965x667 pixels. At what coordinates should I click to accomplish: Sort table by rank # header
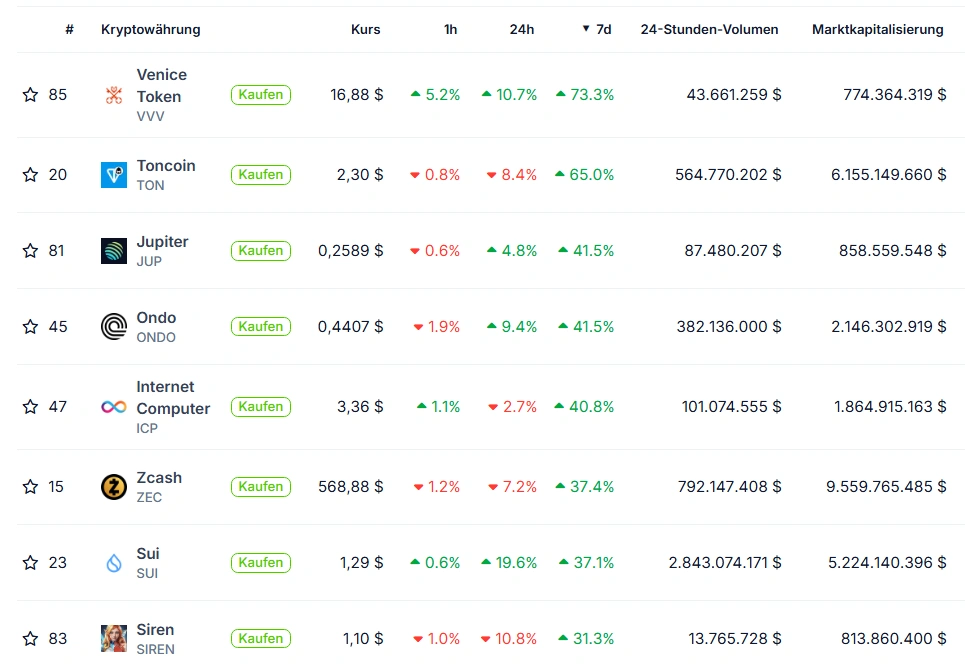(70, 30)
